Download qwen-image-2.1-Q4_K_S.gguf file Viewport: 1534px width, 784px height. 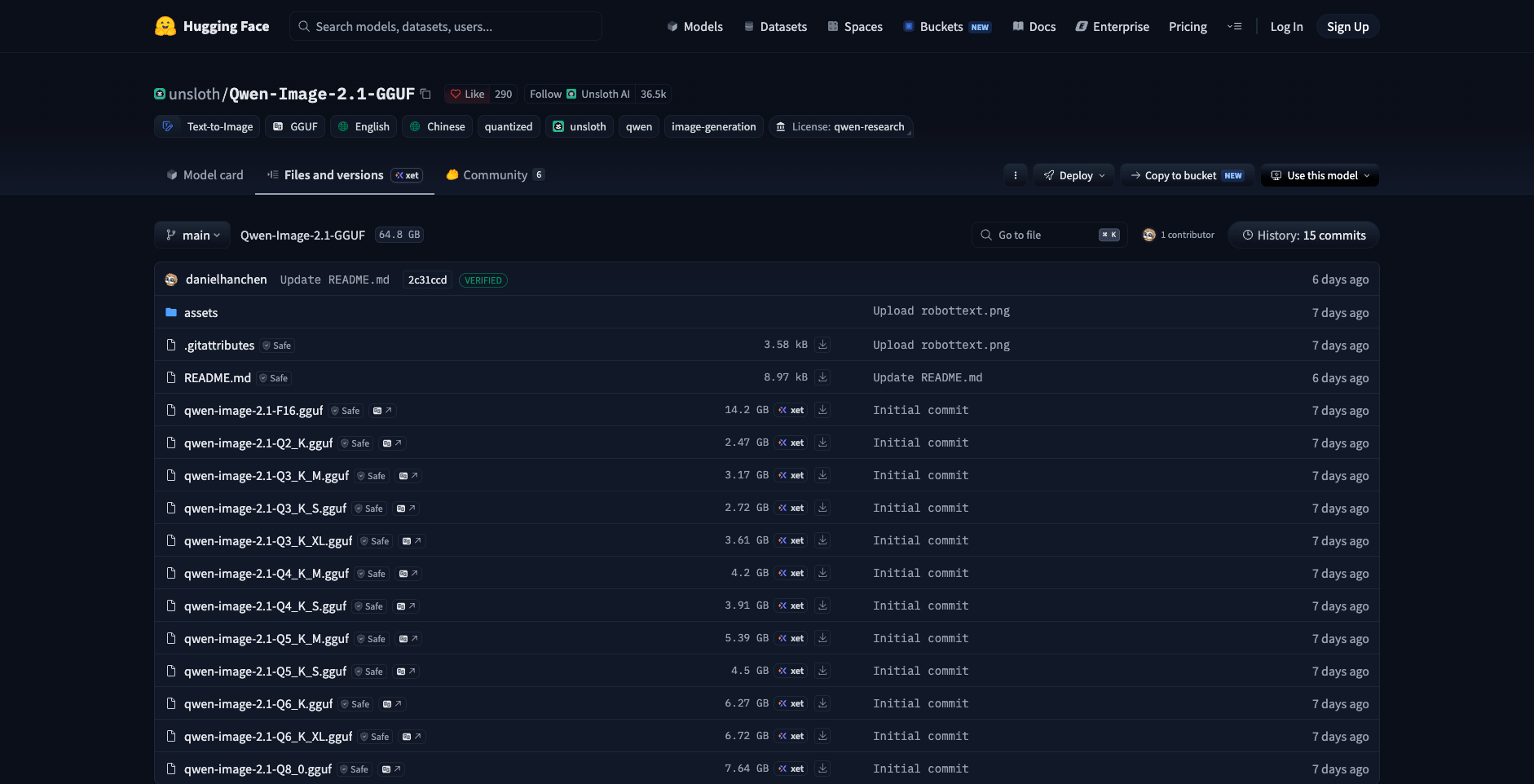tap(822, 606)
